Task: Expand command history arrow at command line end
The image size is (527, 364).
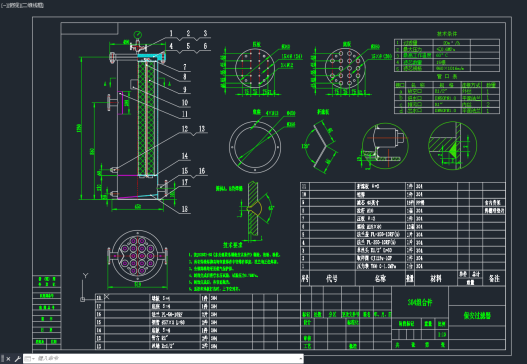Action: (x=300, y=359)
